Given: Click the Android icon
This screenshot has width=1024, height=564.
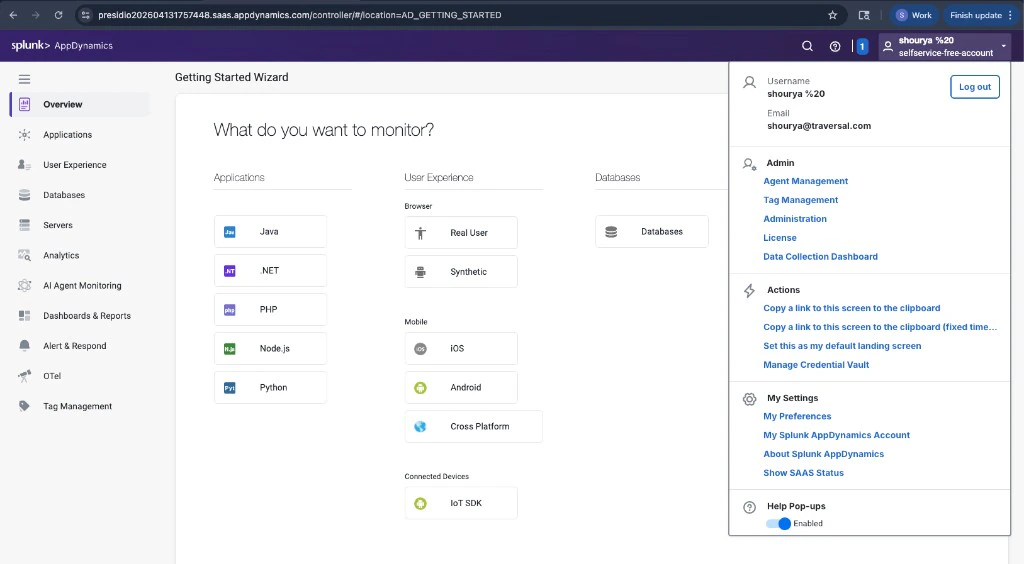Looking at the screenshot, I should (x=421, y=388).
